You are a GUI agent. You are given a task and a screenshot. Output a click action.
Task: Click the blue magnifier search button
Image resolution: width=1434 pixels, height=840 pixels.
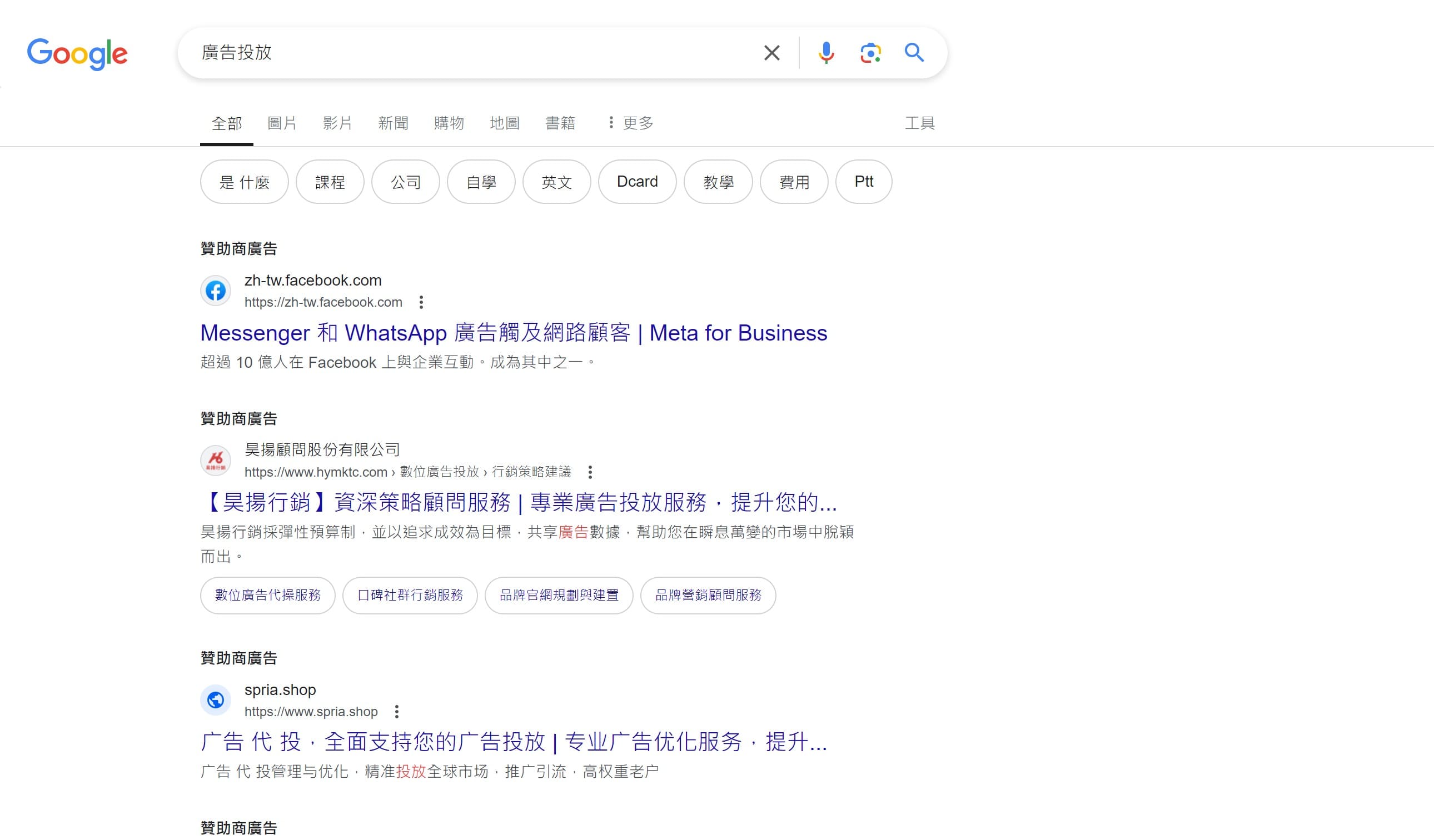pyautogui.click(x=914, y=53)
